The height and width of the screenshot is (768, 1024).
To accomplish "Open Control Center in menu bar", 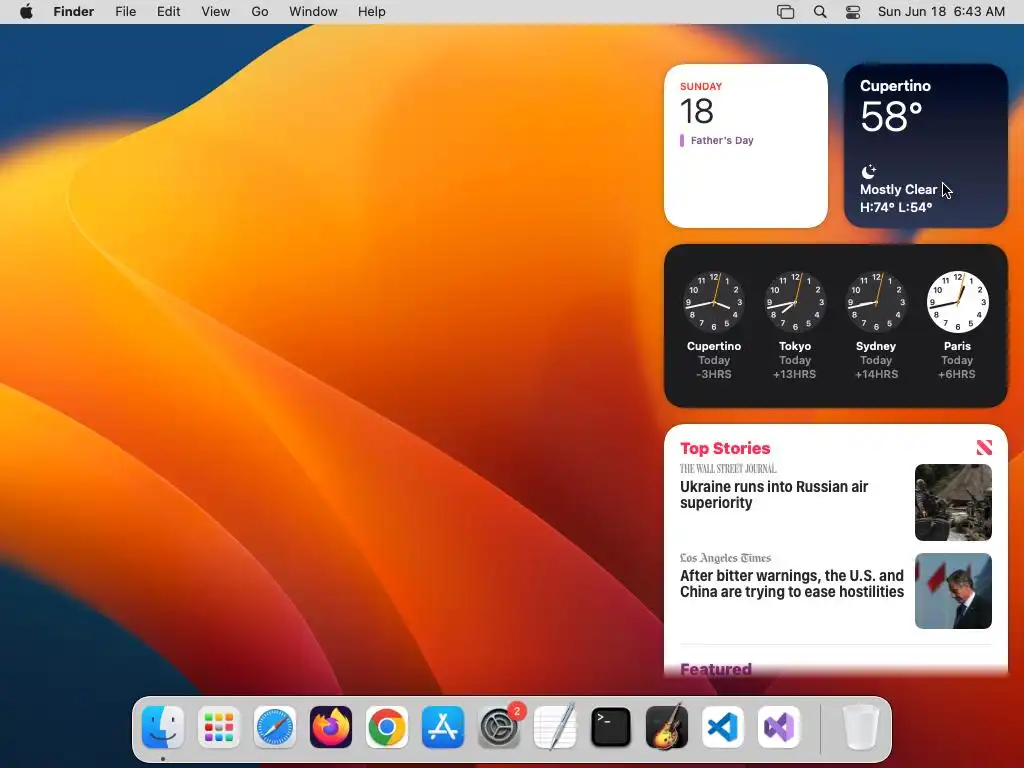I will [x=853, y=12].
